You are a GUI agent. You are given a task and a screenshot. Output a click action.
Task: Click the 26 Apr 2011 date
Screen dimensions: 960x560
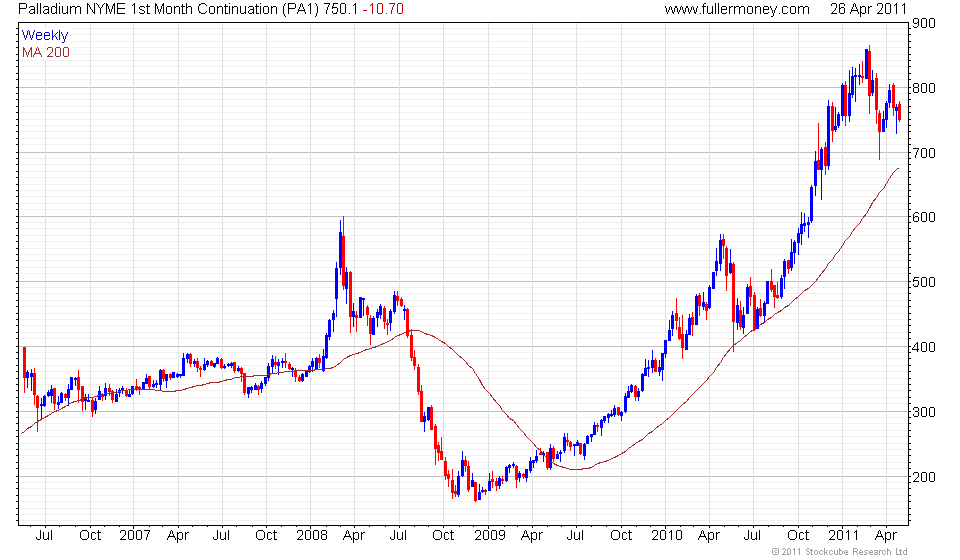click(868, 9)
